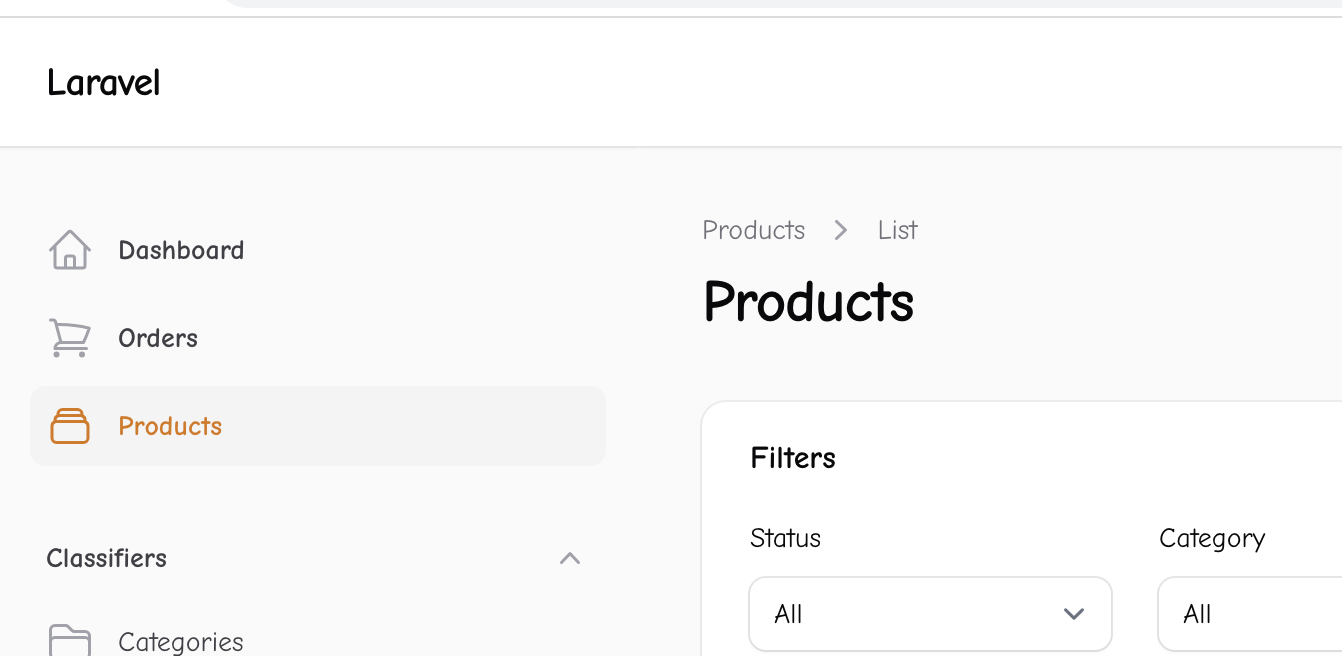Click the Dashboard home icon
Image resolution: width=1342 pixels, height=656 pixels.
pos(70,250)
